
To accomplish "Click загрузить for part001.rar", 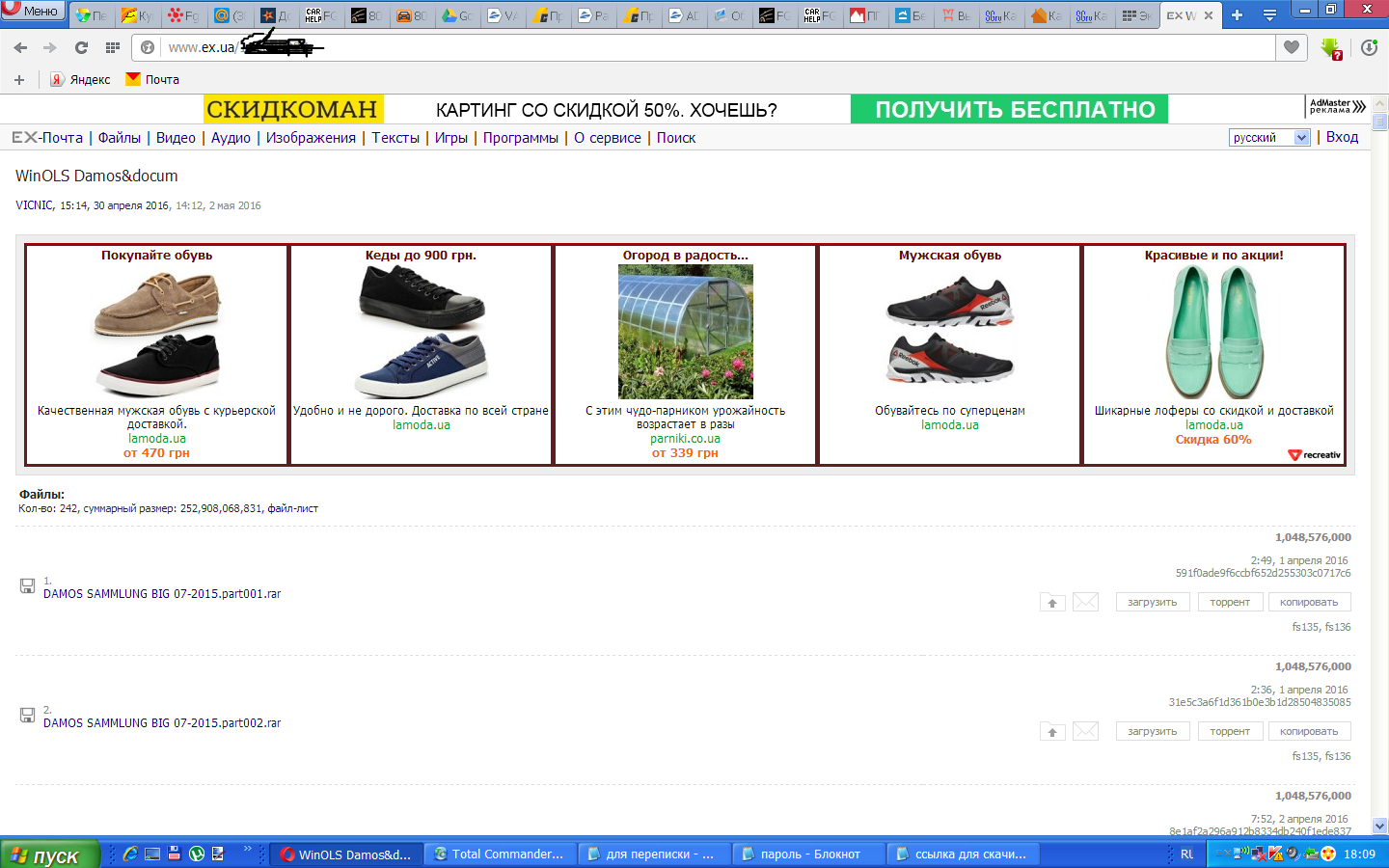I will (1152, 602).
